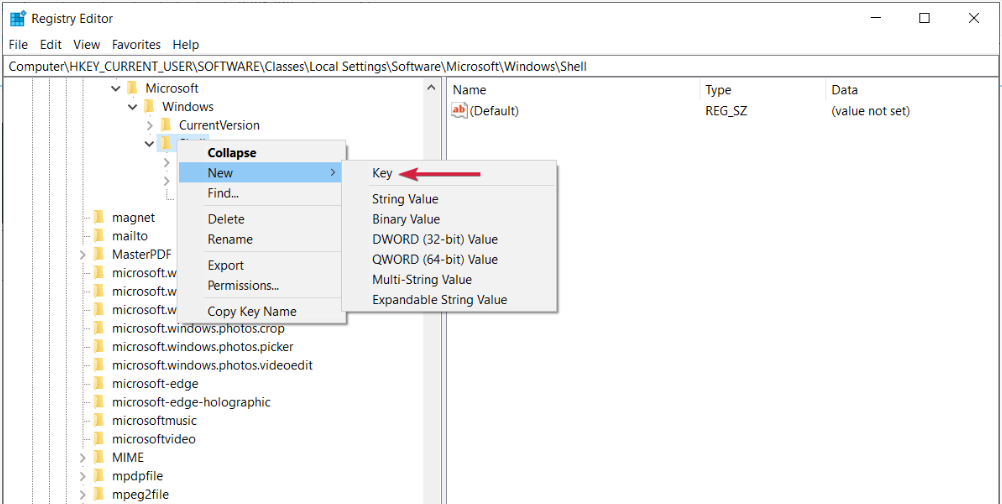This screenshot has height=504, width=1002.
Task: Select the (Default) value row name
Action: [x=494, y=111]
